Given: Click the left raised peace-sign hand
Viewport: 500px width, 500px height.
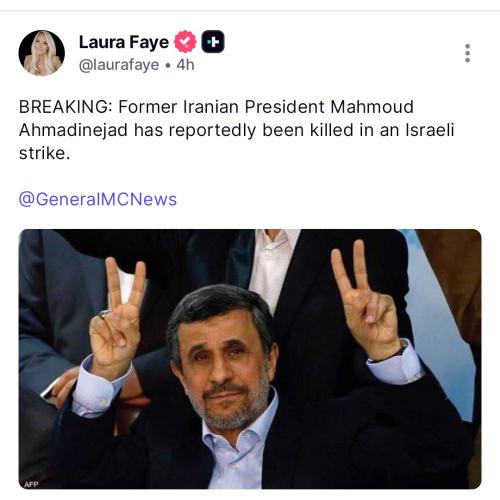Looking at the screenshot, I should [115, 318].
